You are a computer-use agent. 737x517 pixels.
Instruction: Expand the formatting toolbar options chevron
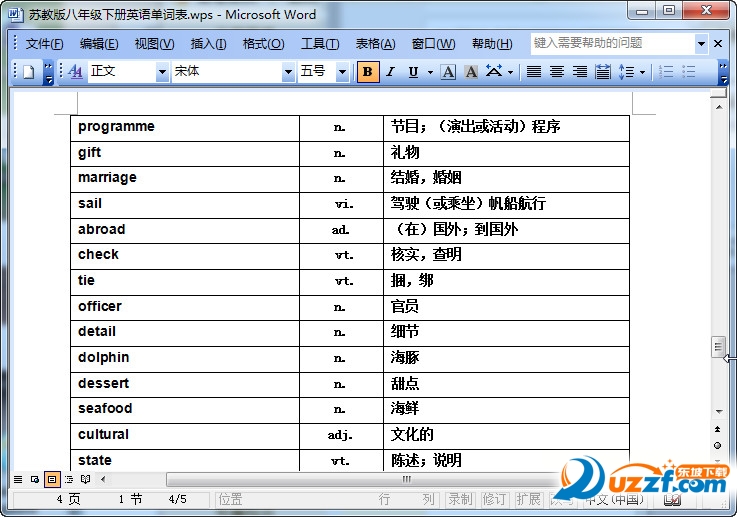(x=723, y=73)
